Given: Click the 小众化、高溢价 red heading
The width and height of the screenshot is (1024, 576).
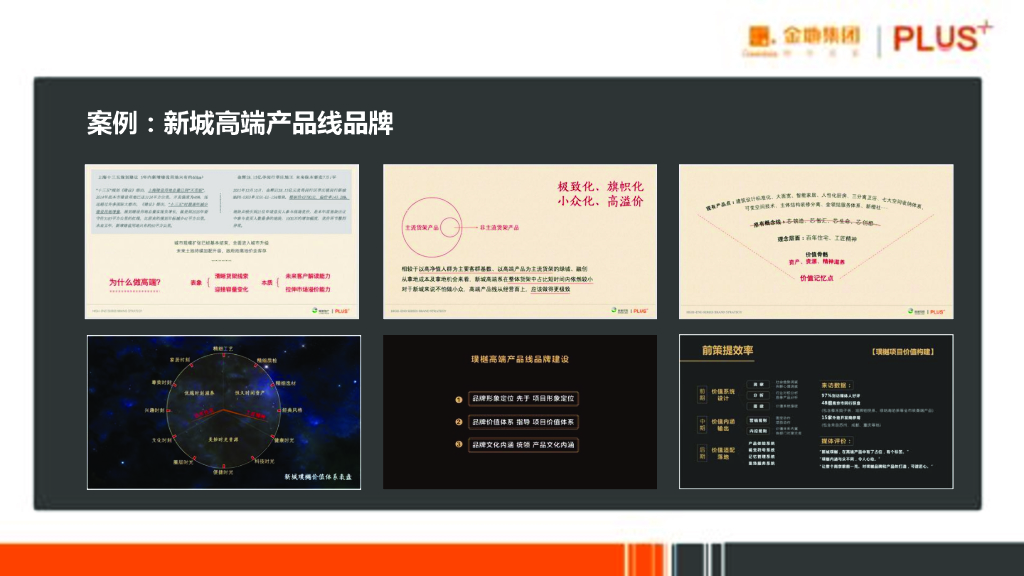Looking at the screenshot, I should [600, 201].
